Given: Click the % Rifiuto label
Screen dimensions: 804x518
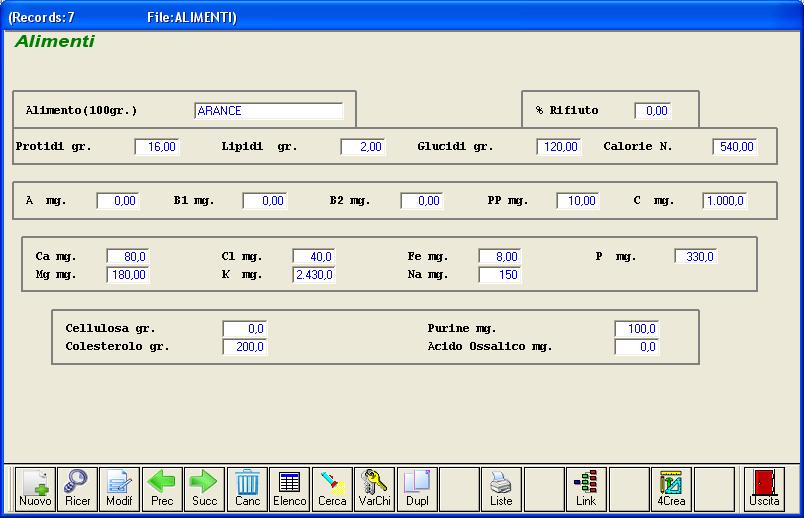Looking at the screenshot, I should pos(567,110).
